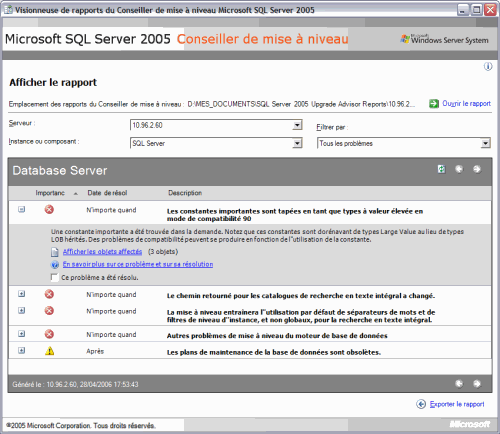Expand the plans de maintenance obsolètes row
This screenshot has height=434, width=500.
21,350
